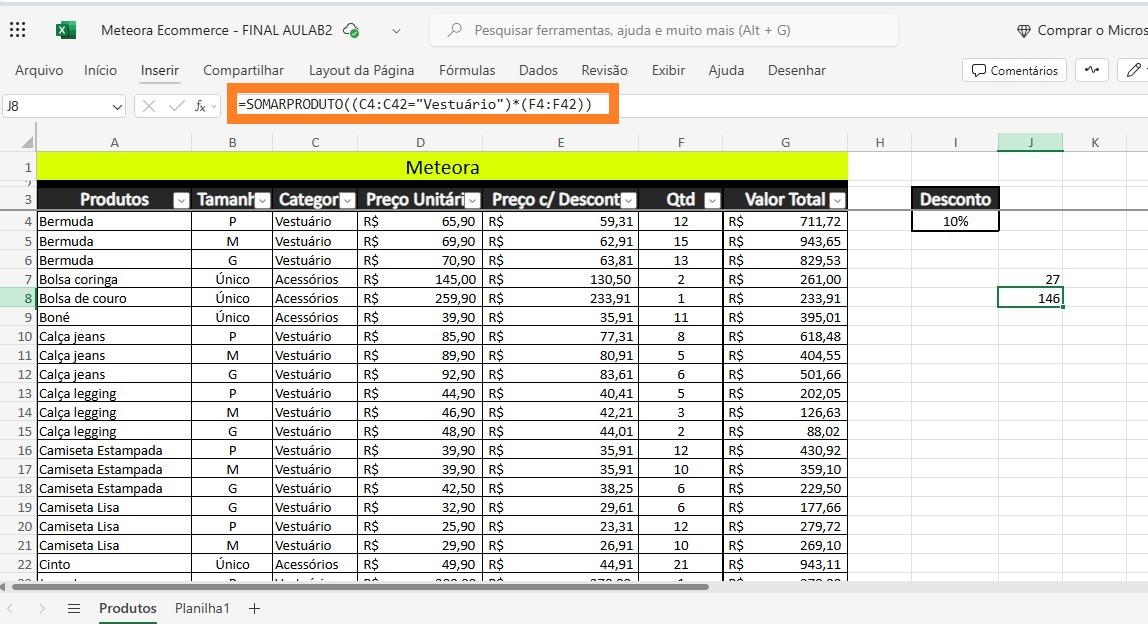Viewport: 1148px width, 624px height.
Task: Select cell J8 containing 146
Action: 1030,298
